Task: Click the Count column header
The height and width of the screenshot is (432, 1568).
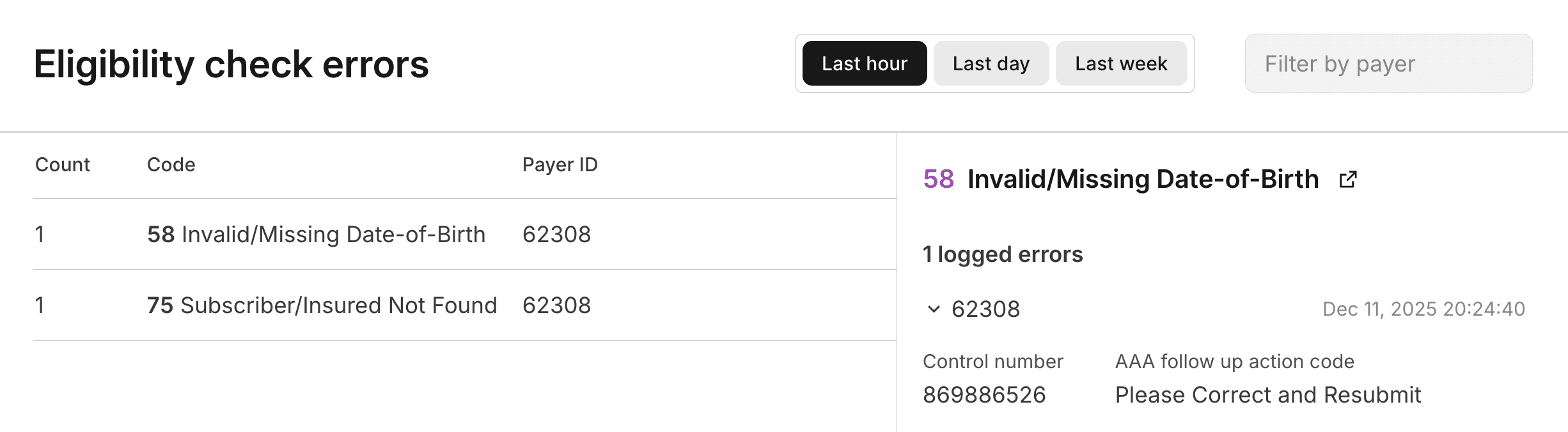Action: (x=62, y=165)
